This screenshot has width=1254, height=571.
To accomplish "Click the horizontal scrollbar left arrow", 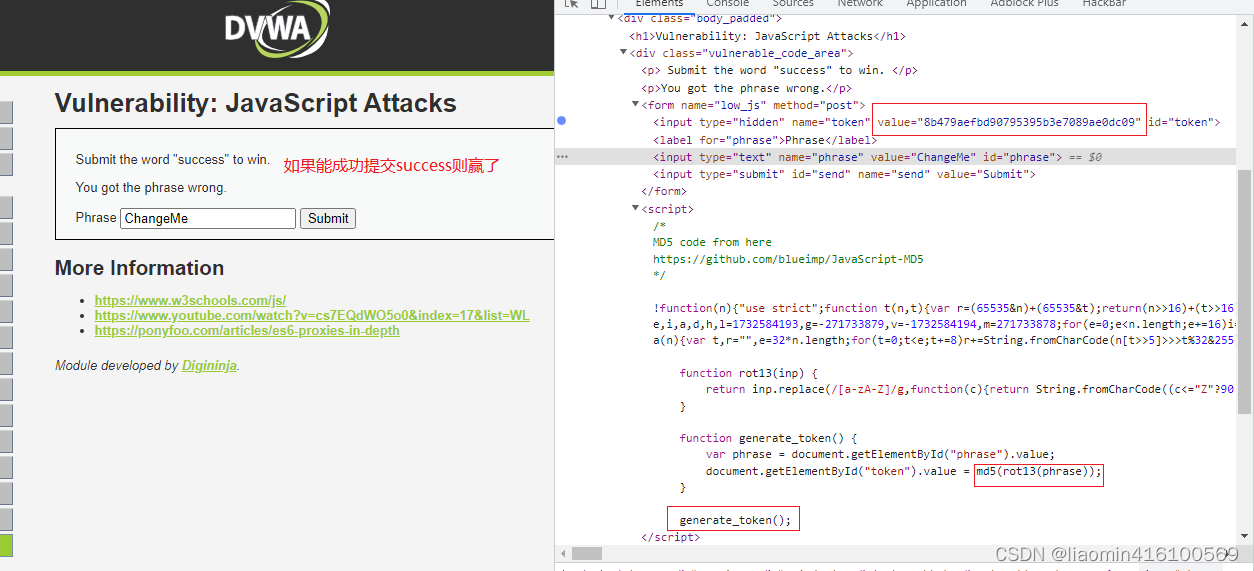I will (563, 553).
